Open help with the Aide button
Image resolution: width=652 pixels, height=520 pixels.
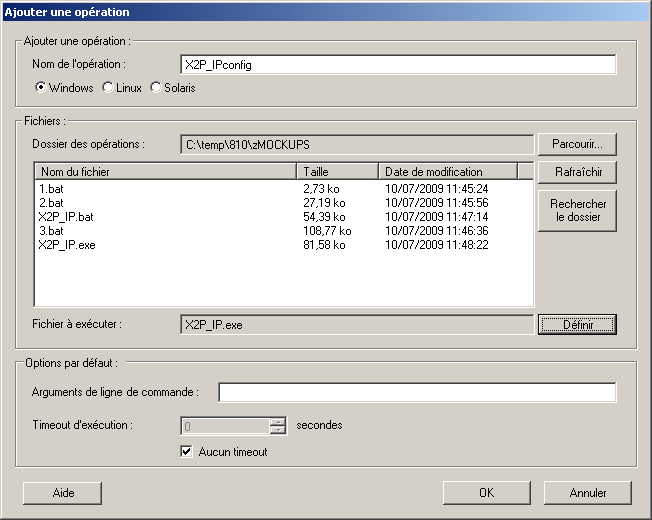[x=62, y=493]
